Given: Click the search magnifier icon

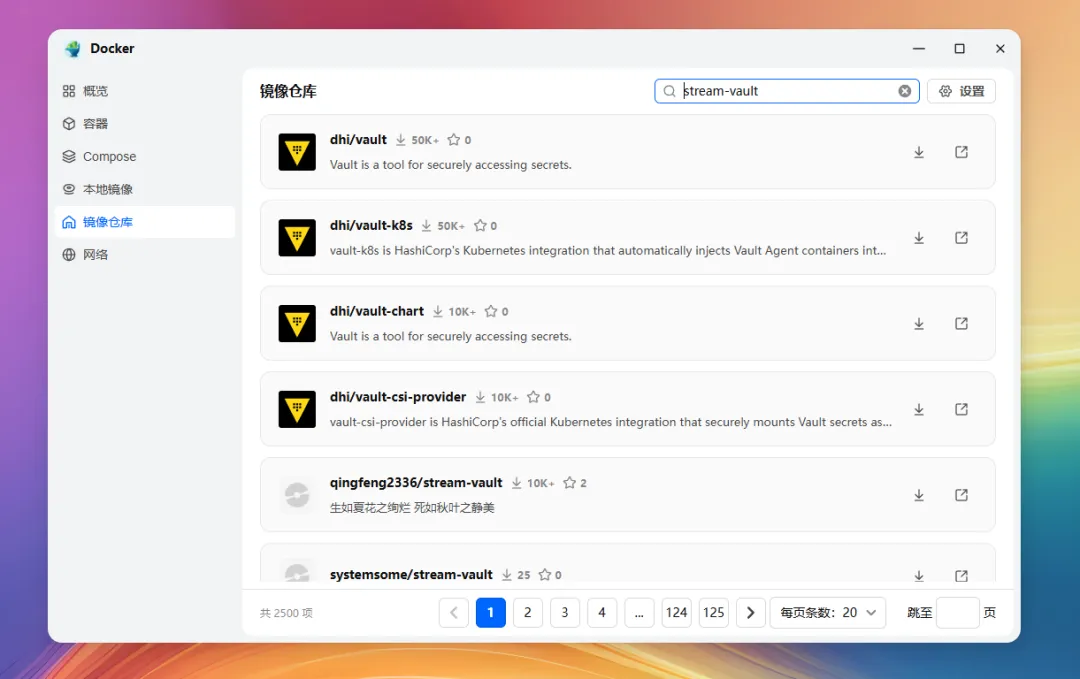Looking at the screenshot, I should point(669,91).
